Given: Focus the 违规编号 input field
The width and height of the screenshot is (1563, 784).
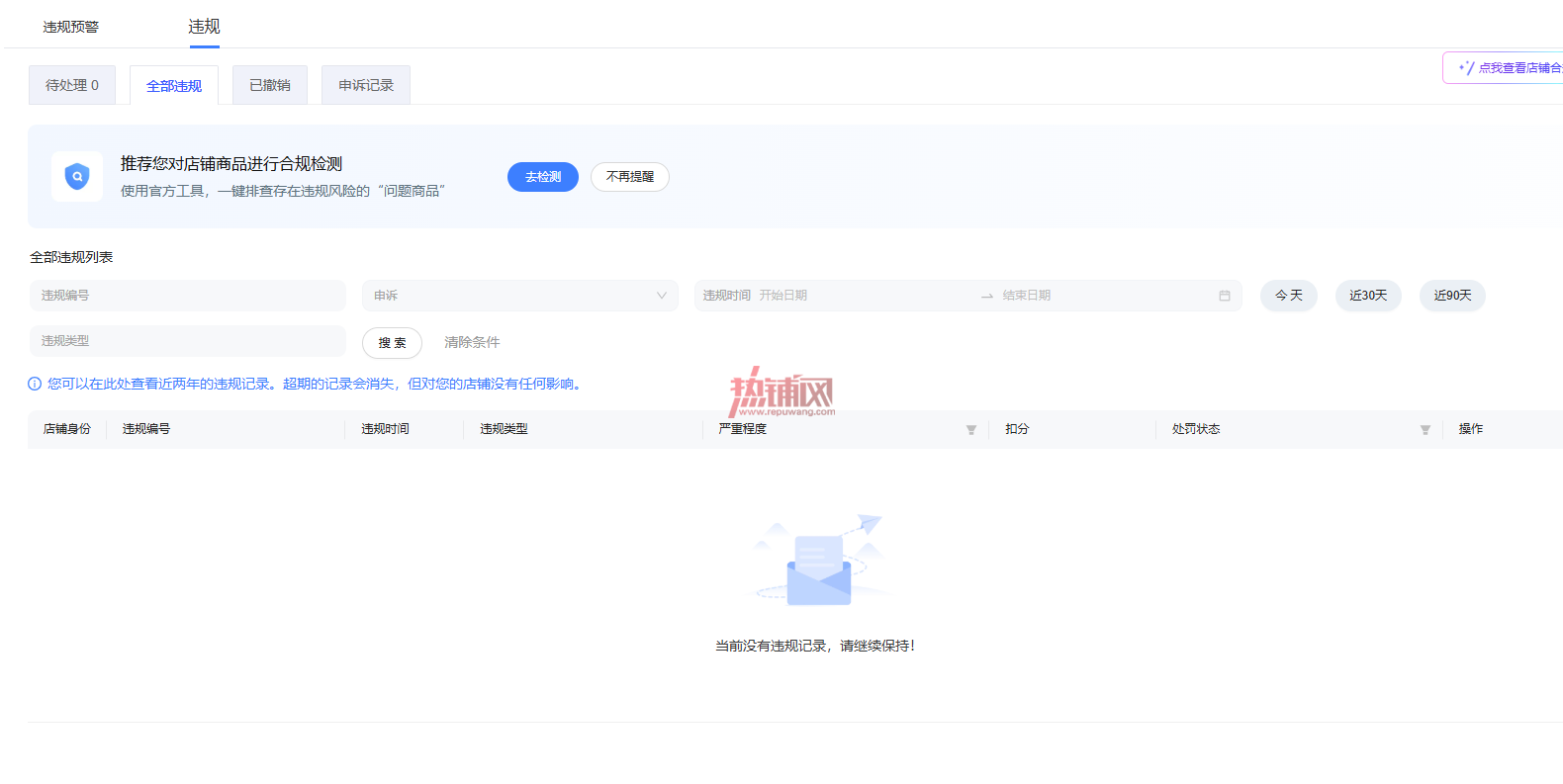Looking at the screenshot, I should click(x=188, y=296).
